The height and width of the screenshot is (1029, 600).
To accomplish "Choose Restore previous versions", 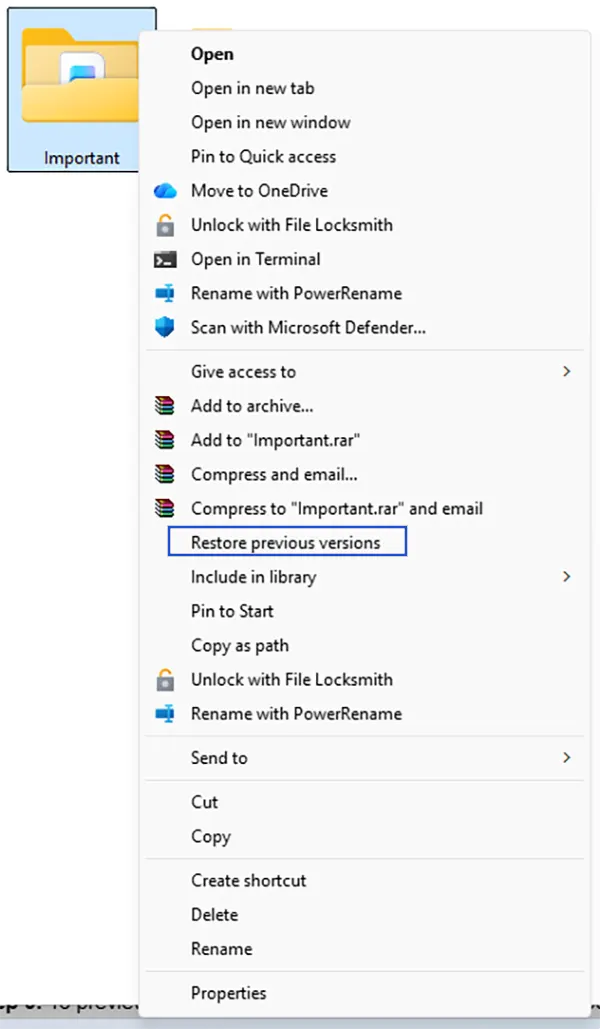I will tap(286, 543).
